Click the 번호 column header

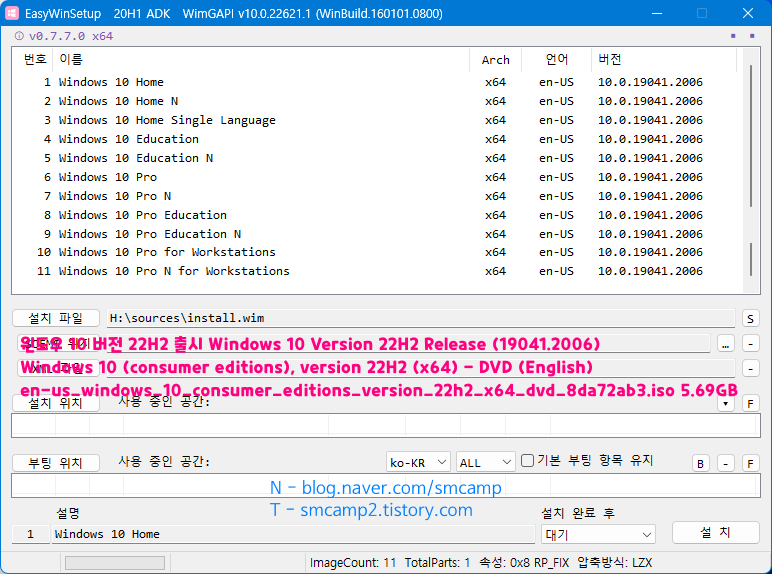(33, 60)
